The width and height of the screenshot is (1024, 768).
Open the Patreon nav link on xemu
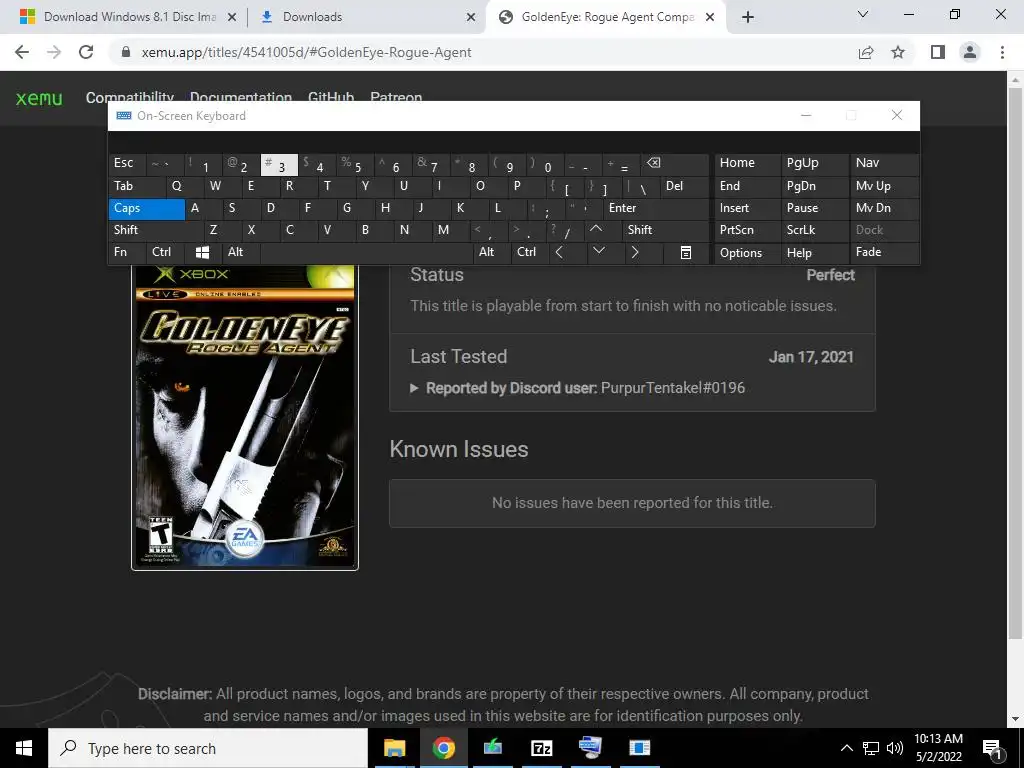click(x=396, y=97)
